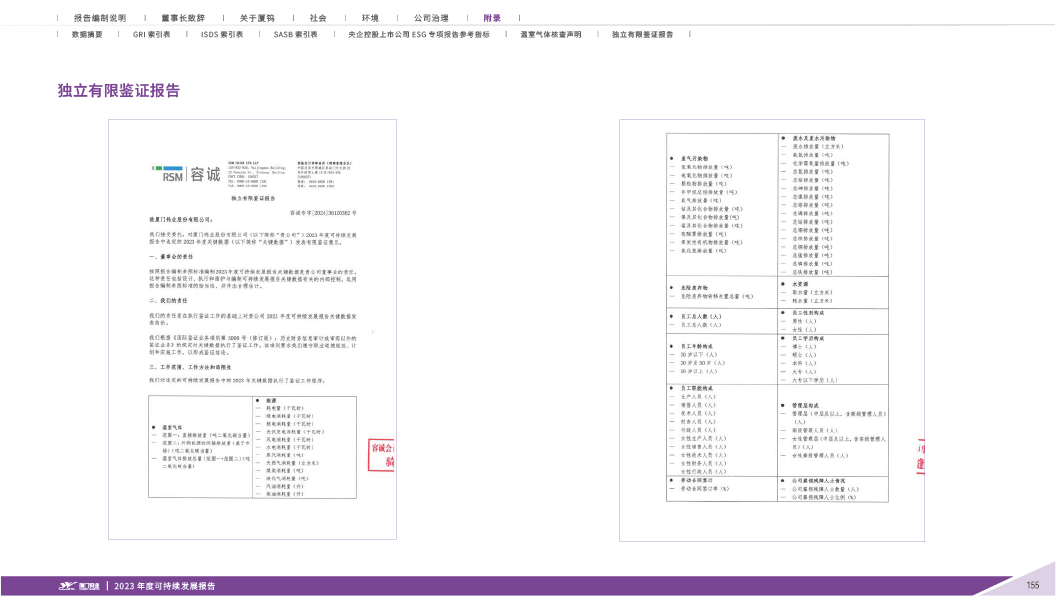Select the highlighted 附录 tab
Image resolution: width=1056 pixels, height=596 pixels.
492,18
